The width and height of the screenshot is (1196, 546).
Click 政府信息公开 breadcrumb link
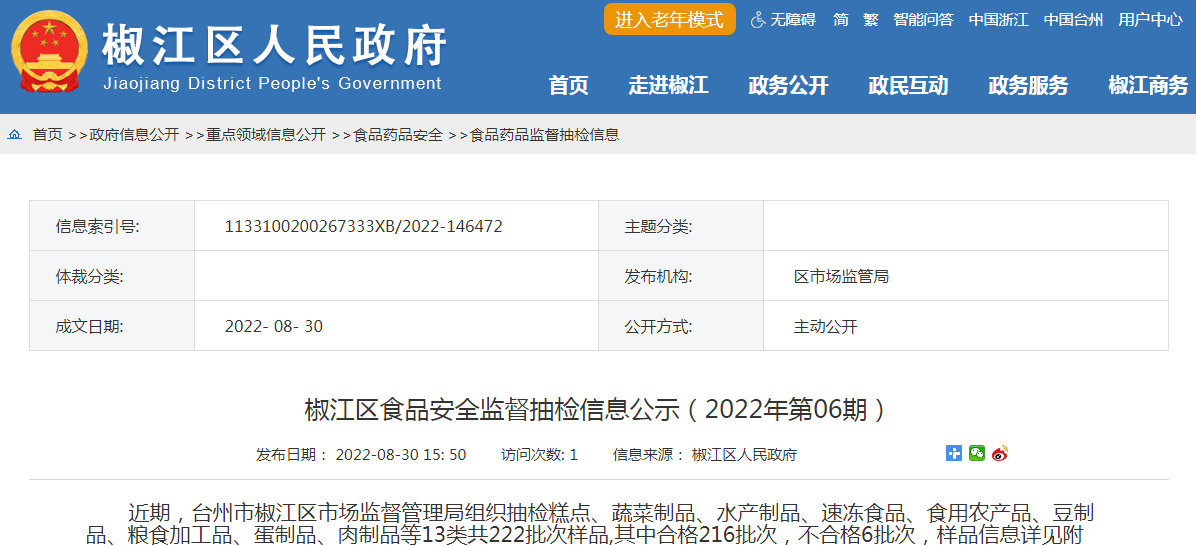point(134,135)
